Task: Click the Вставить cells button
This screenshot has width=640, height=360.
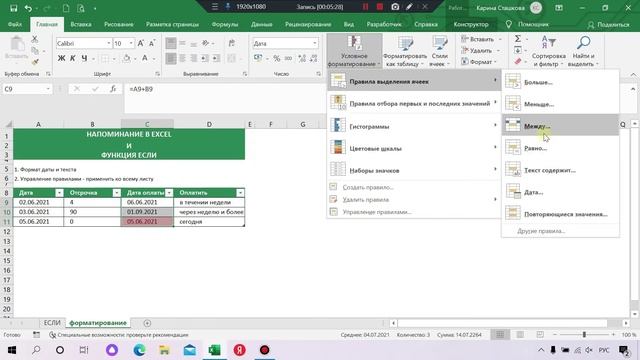Action: (478, 39)
